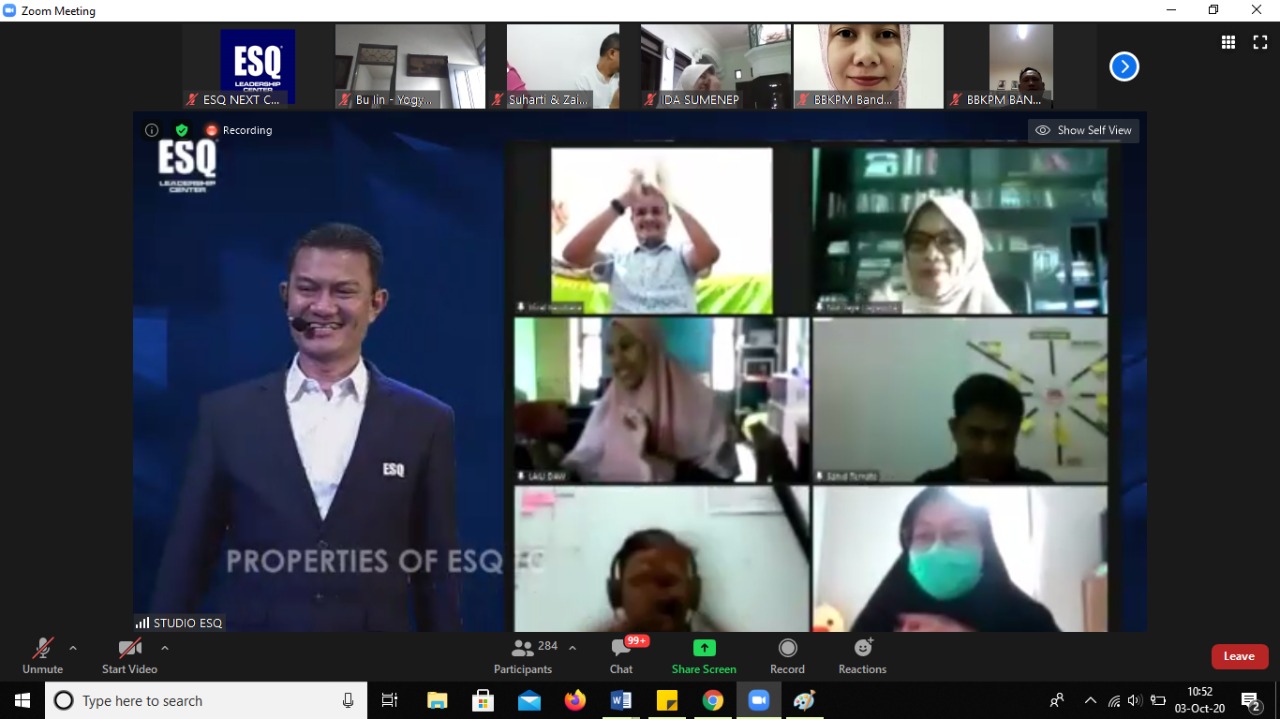Switch layout using the grid view icon
Image resolution: width=1280 pixels, height=719 pixels.
1228,42
